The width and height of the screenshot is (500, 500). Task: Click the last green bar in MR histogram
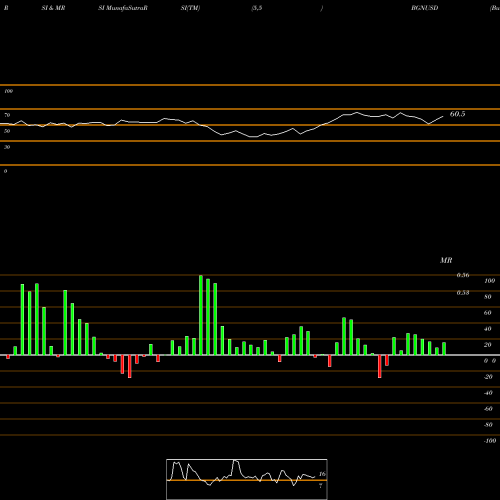pyautogui.click(x=444, y=349)
